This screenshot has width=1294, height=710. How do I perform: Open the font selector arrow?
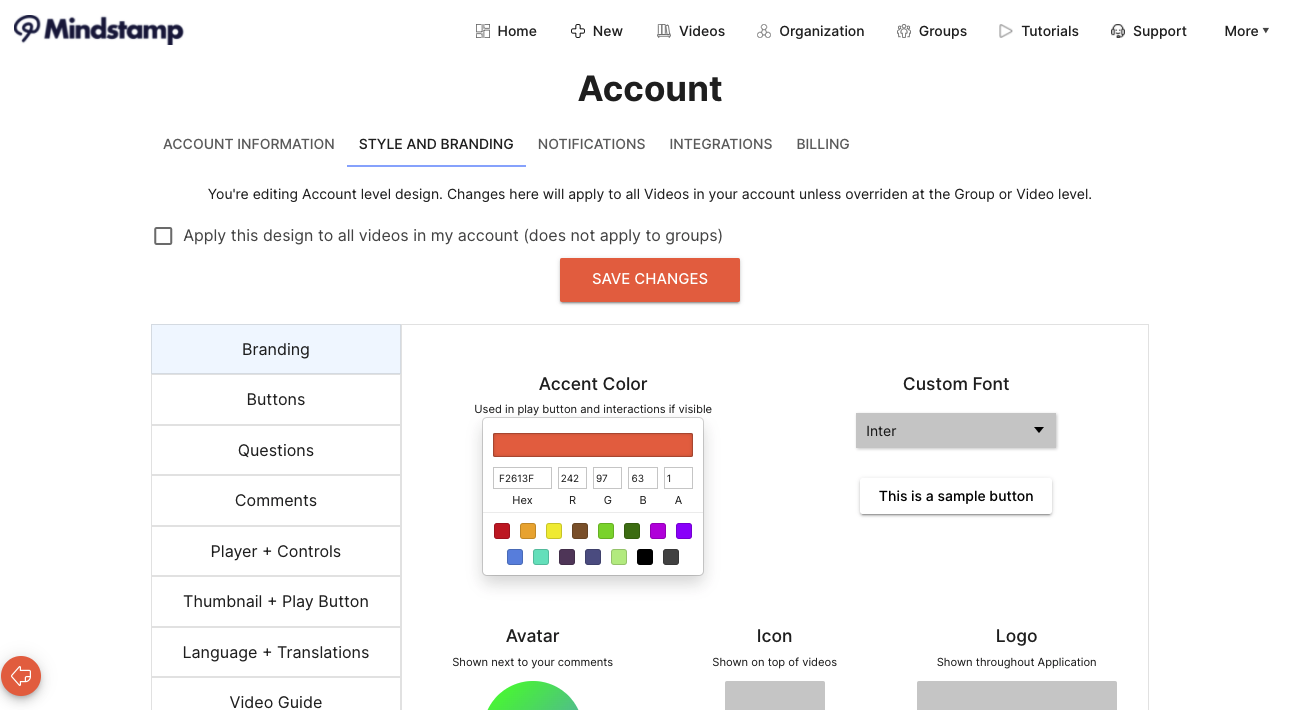pyautogui.click(x=1039, y=430)
